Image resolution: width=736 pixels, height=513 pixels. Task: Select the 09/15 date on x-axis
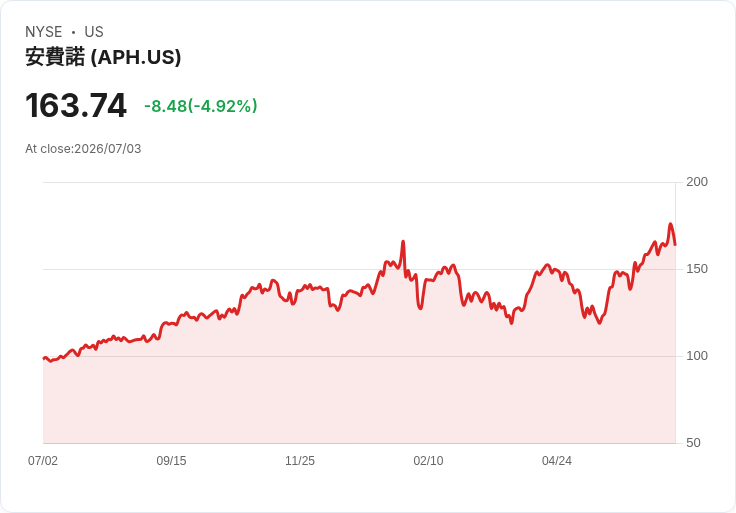(x=171, y=461)
